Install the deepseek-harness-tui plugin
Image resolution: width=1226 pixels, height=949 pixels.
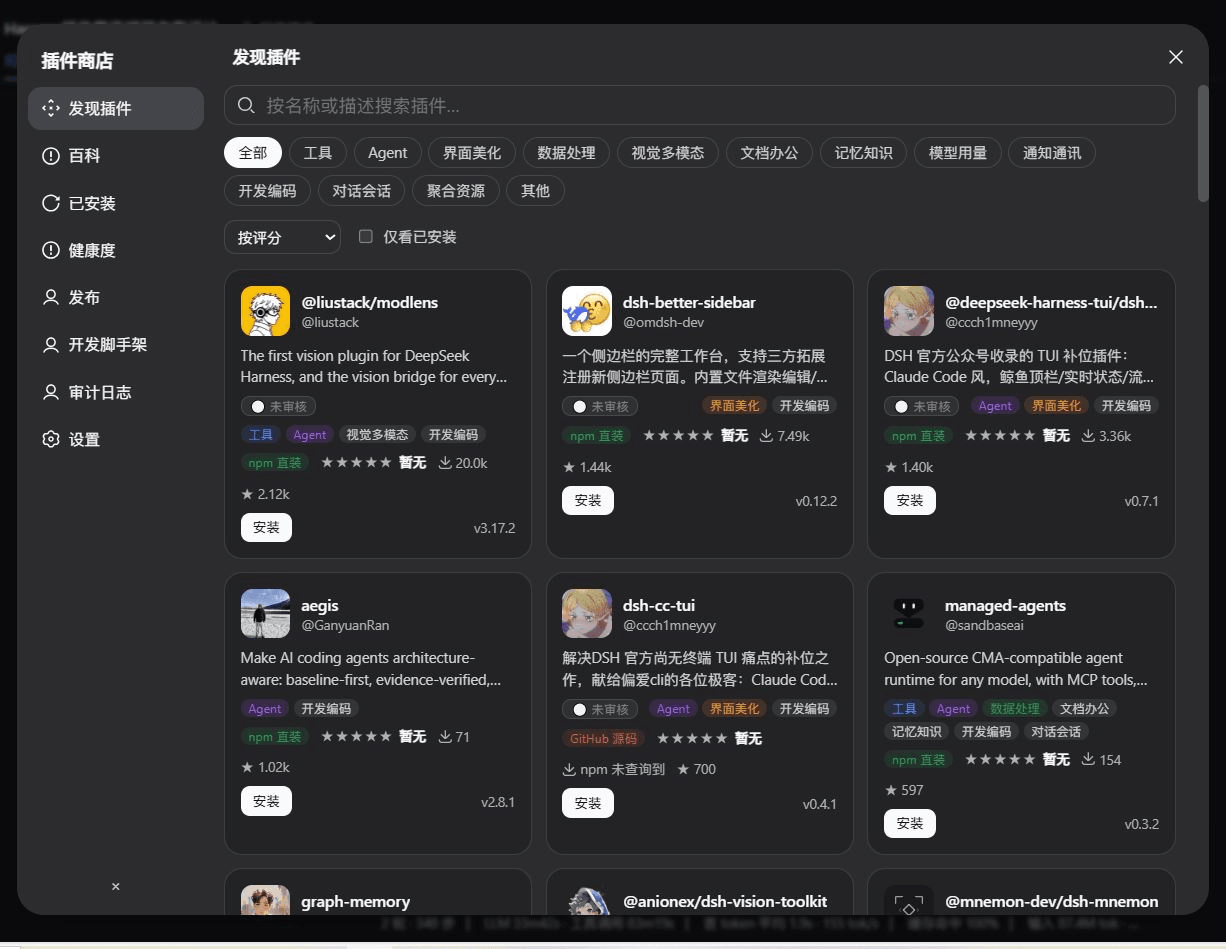pyautogui.click(x=910, y=500)
